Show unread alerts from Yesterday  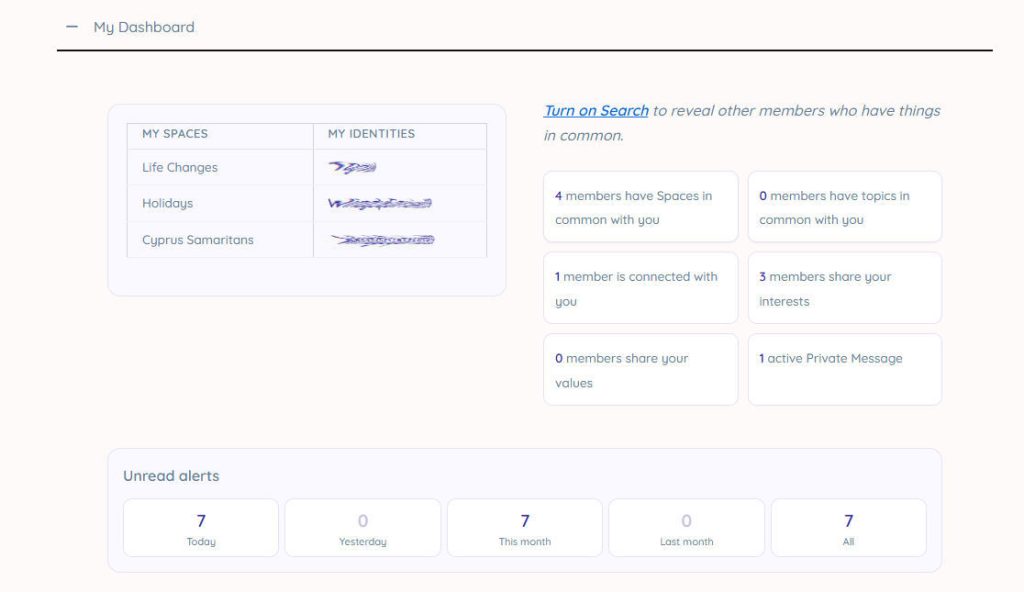click(363, 528)
